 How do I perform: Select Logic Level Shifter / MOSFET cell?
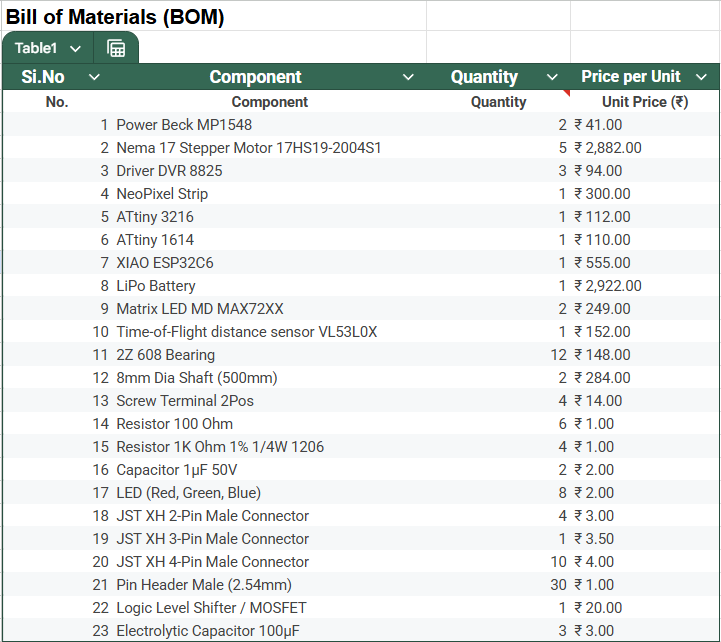tap(269, 608)
